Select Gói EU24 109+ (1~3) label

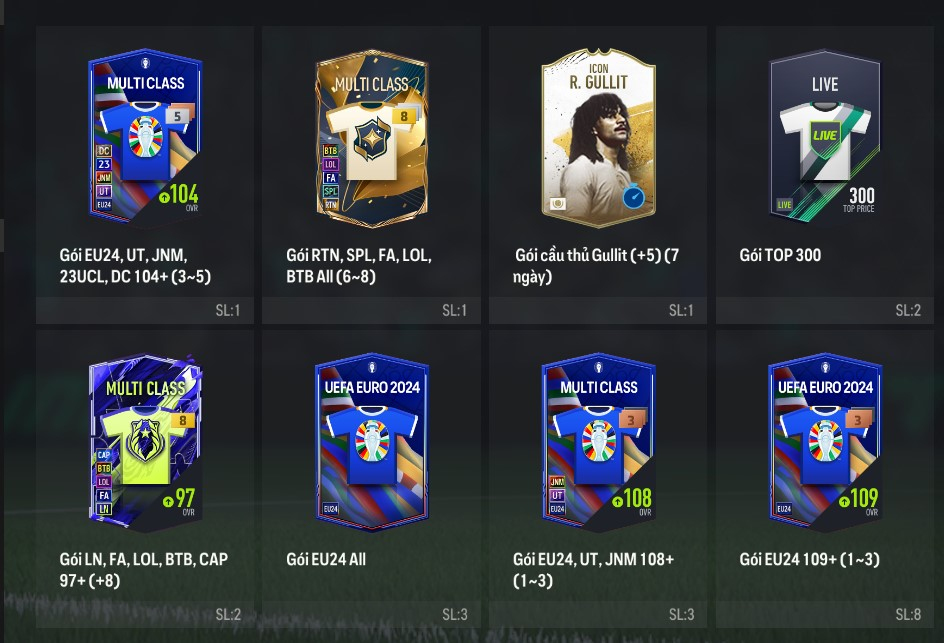click(x=809, y=559)
